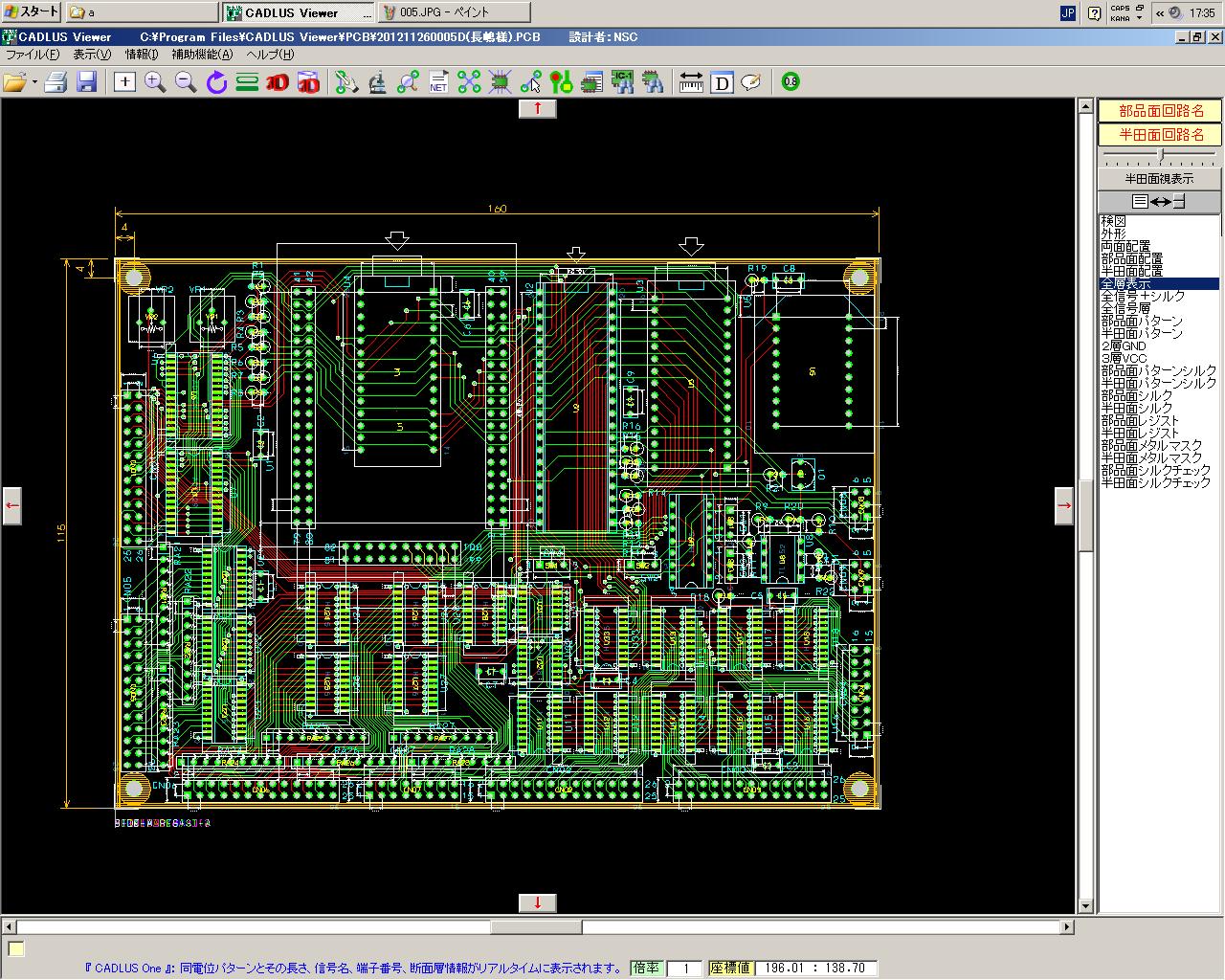Click the NET list toolbar icon
Image resolution: width=1225 pixels, height=980 pixels.
[x=438, y=82]
